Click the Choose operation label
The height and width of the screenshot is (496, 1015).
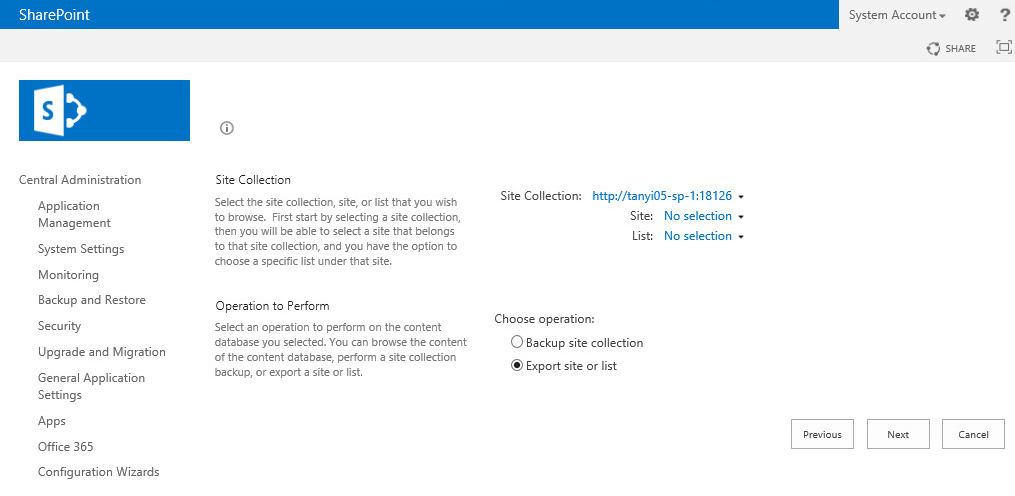point(544,319)
